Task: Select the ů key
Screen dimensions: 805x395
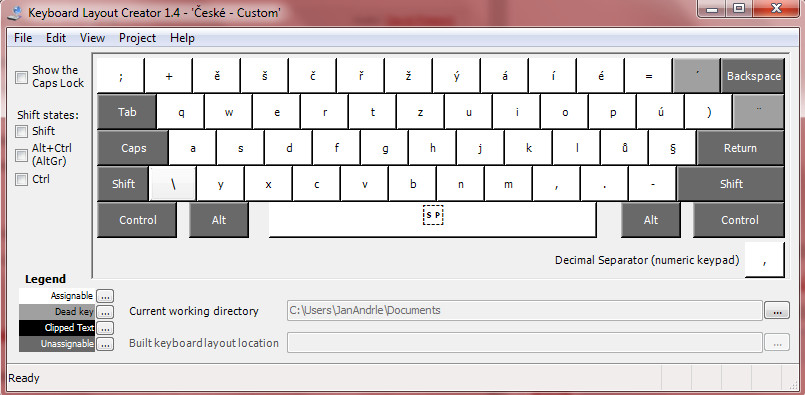Action: [625, 148]
